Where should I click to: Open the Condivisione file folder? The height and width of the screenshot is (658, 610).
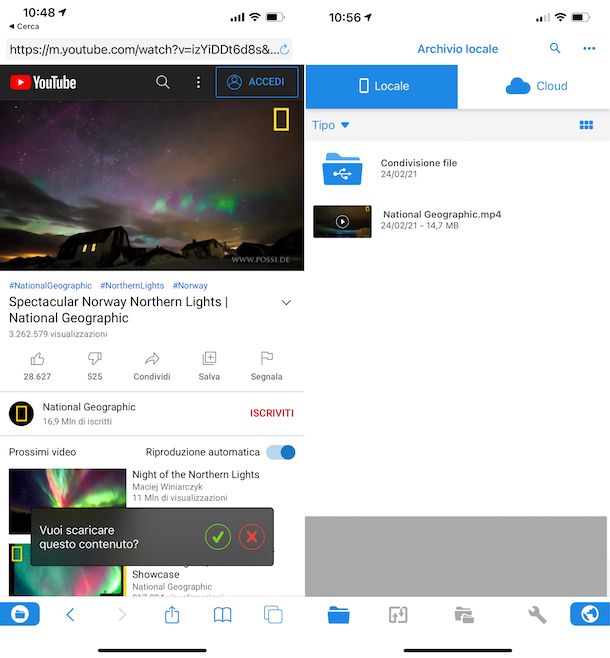[x=342, y=169]
